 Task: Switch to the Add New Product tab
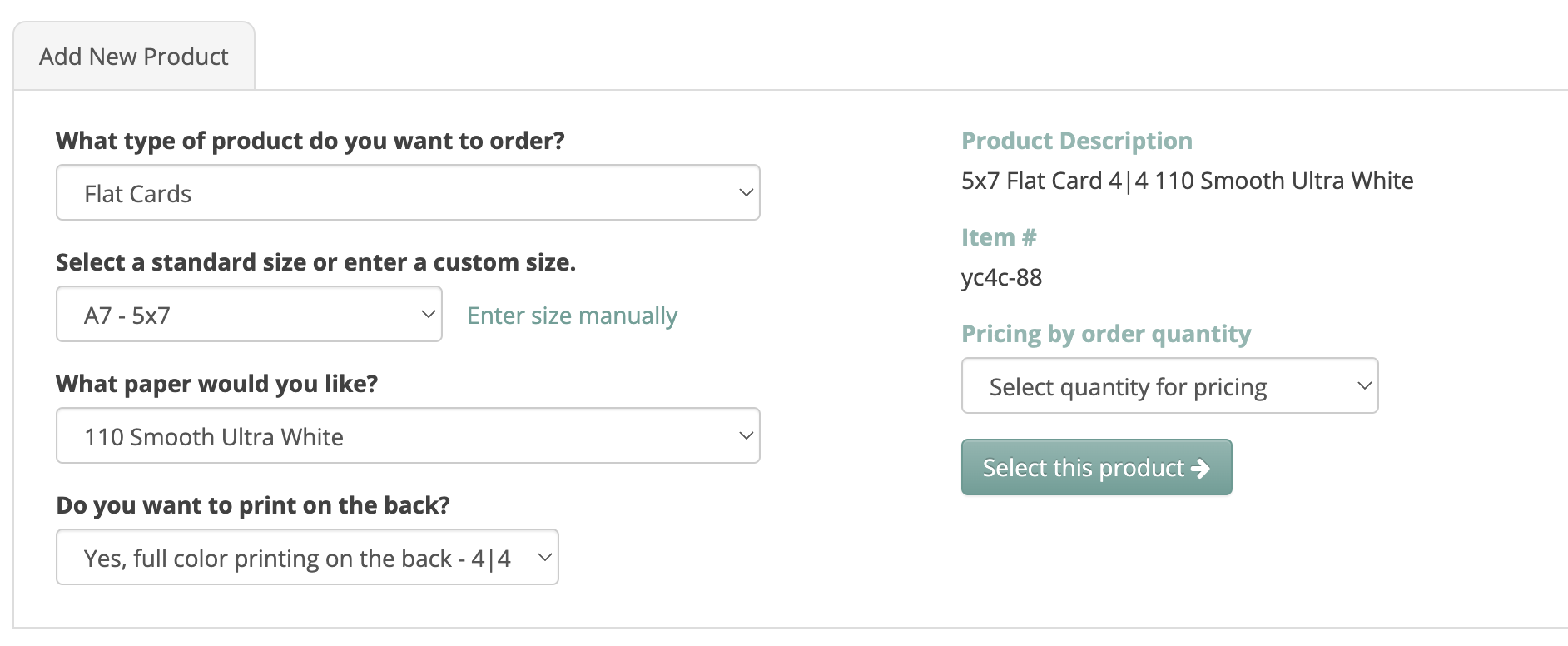(x=134, y=57)
